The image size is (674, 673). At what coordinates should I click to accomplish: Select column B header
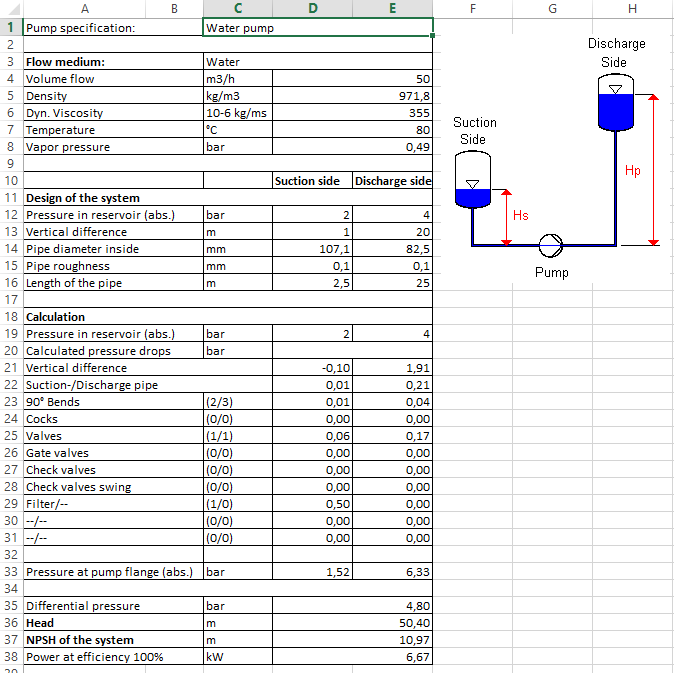(174, 9)
